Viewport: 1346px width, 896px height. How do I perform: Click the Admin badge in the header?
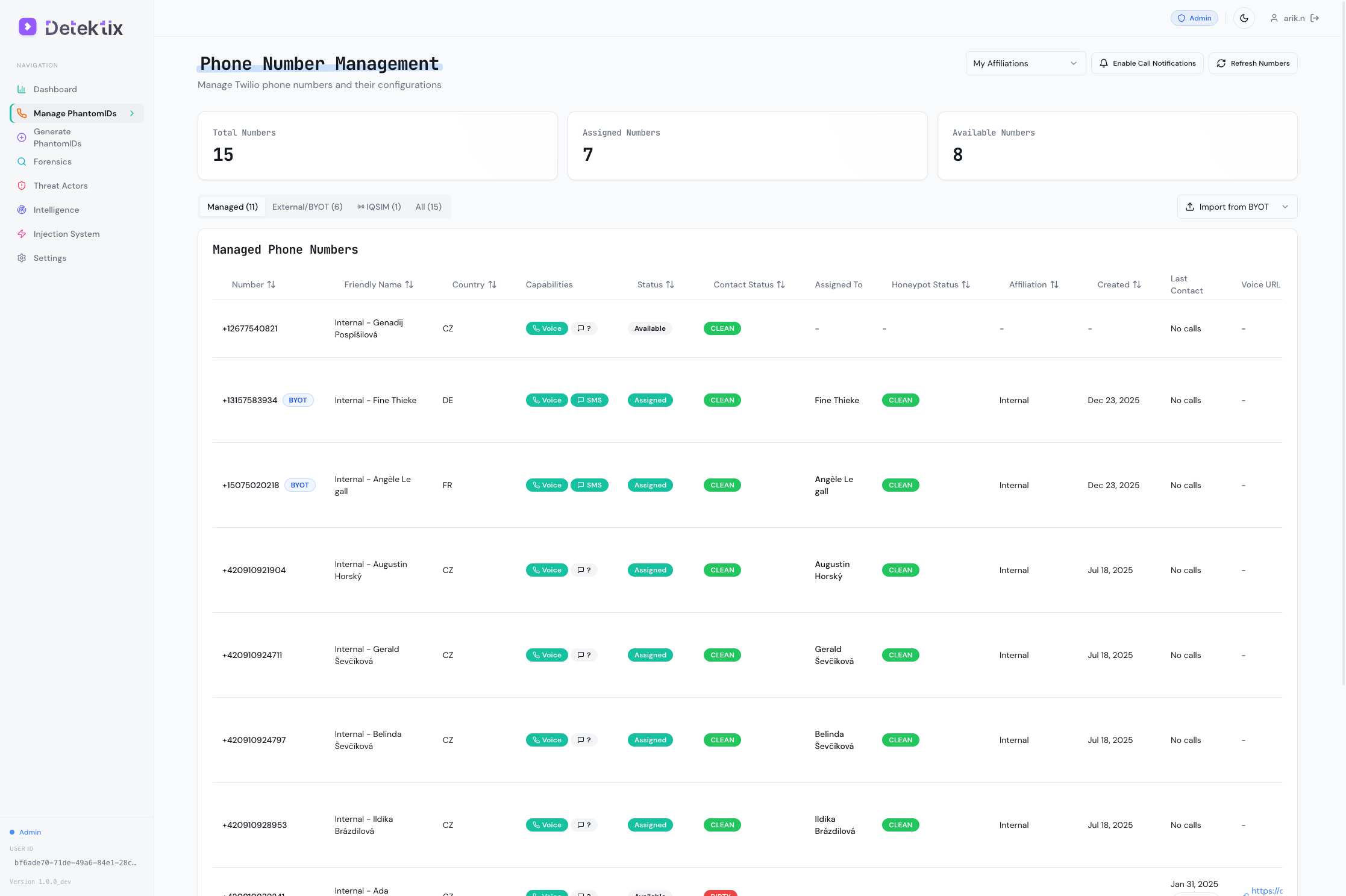tap(1194, 18)
